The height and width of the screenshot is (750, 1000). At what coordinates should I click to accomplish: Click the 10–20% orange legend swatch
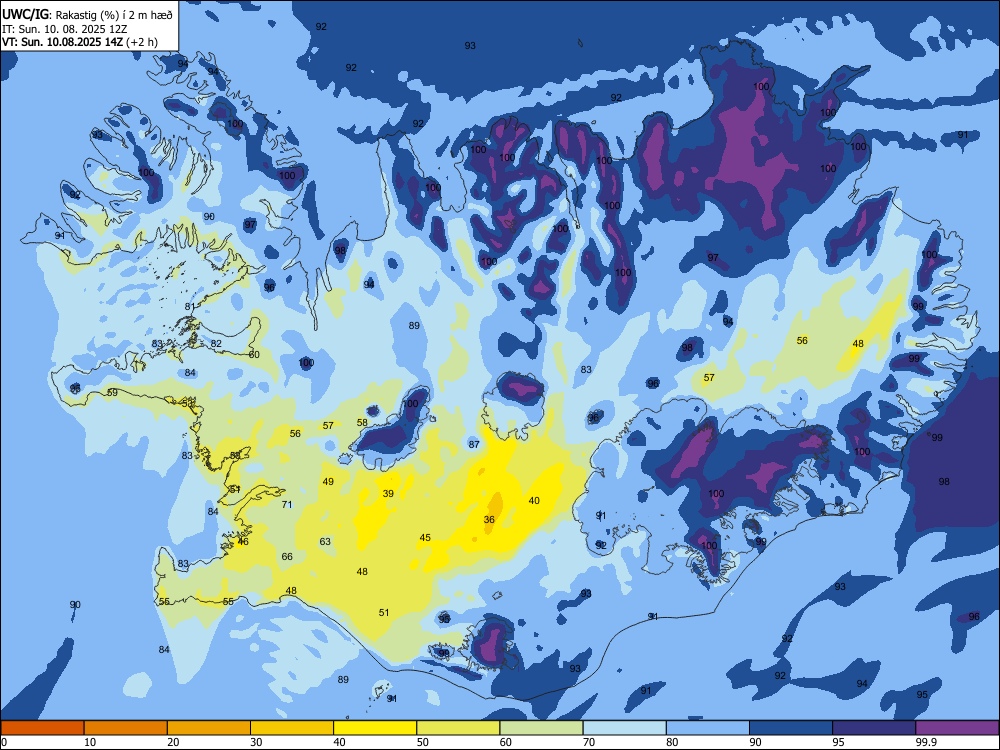tap(126, 728)
